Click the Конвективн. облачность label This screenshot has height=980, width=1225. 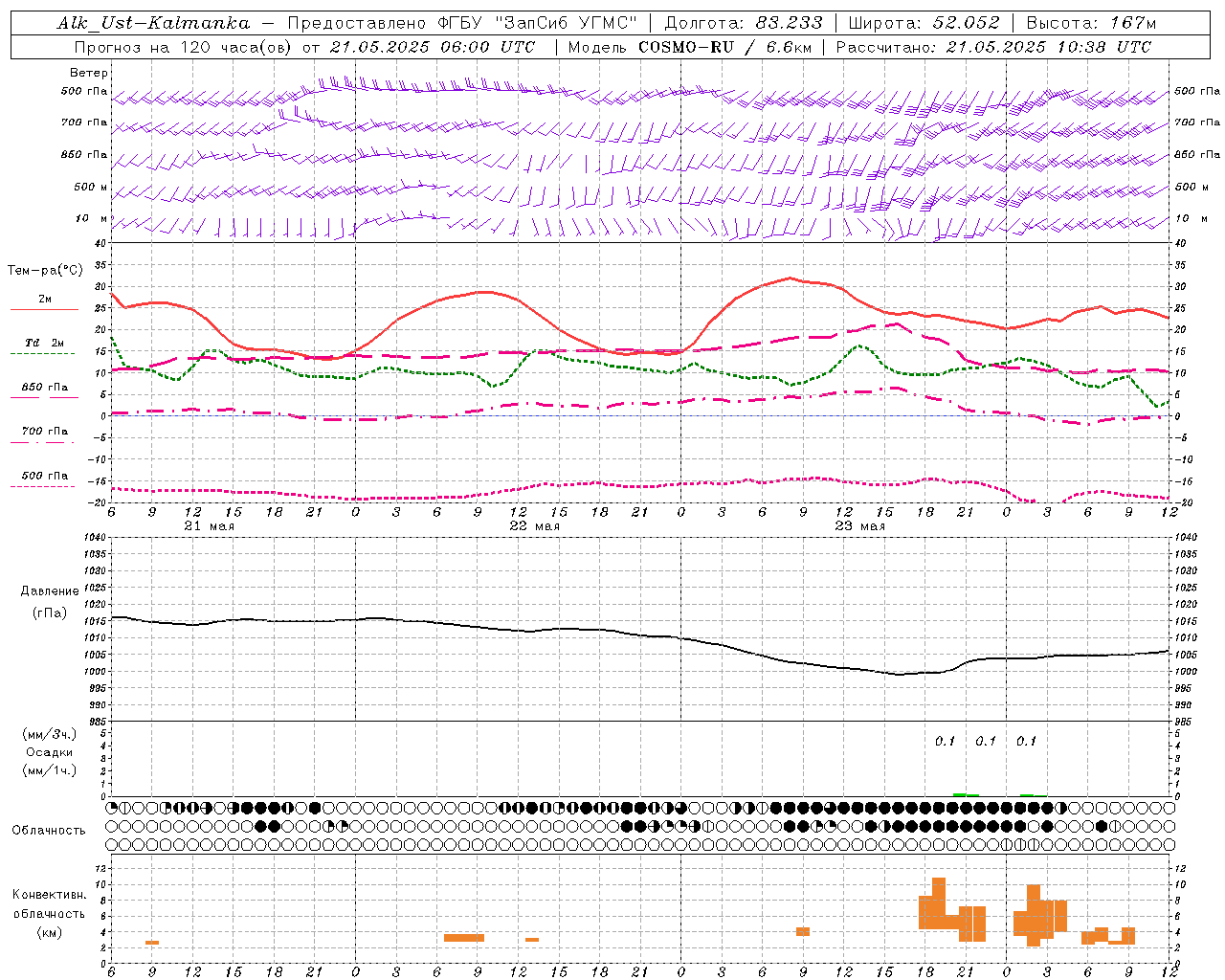pos(50,904)
